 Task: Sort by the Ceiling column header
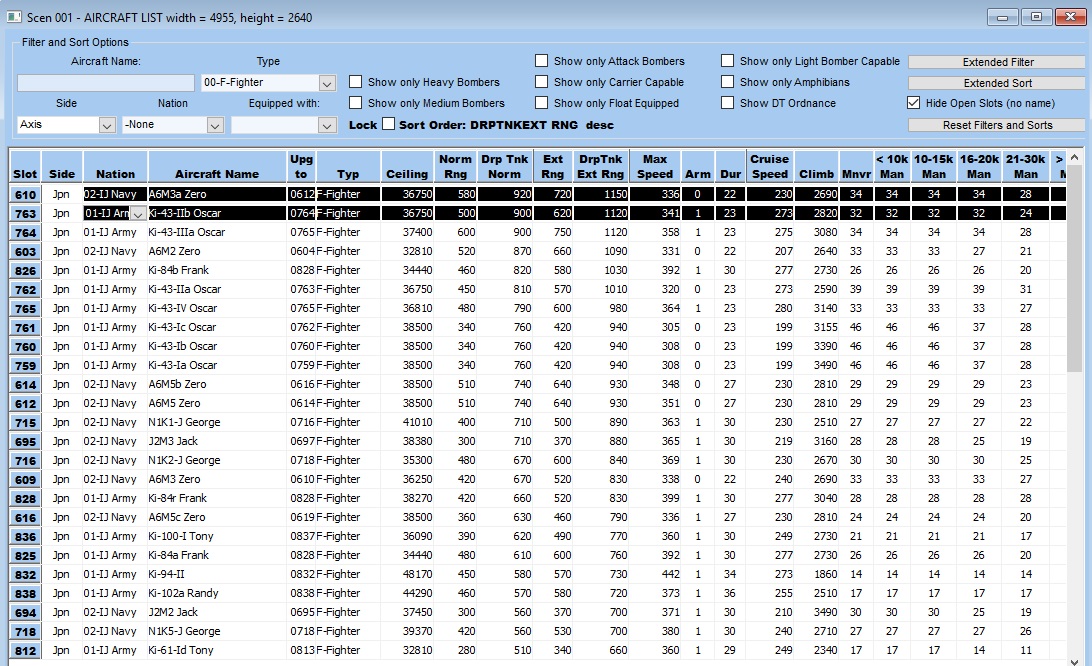tap(407, 166)
